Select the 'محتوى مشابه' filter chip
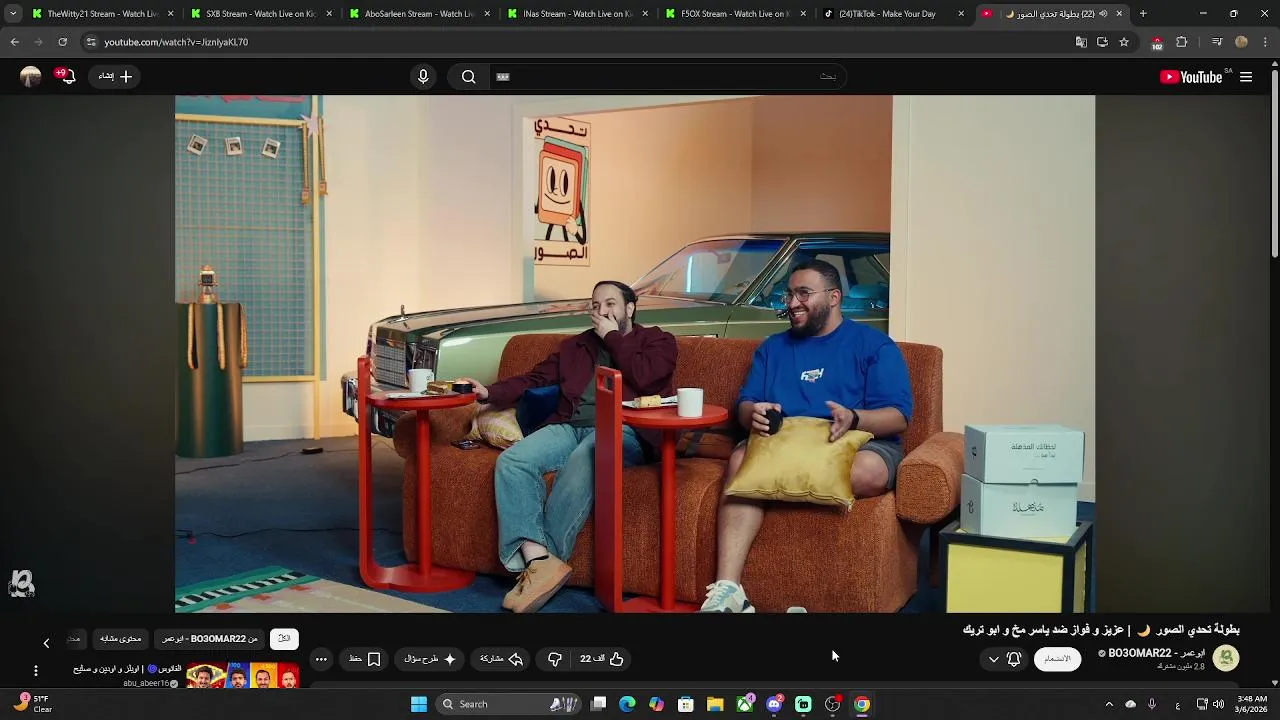The image size is (1280, 720). tap(121, 638)
